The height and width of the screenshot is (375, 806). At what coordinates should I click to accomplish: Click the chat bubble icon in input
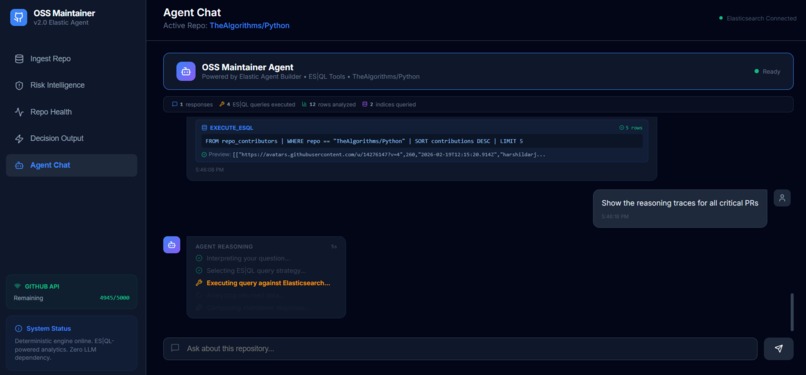pos(175,348)
